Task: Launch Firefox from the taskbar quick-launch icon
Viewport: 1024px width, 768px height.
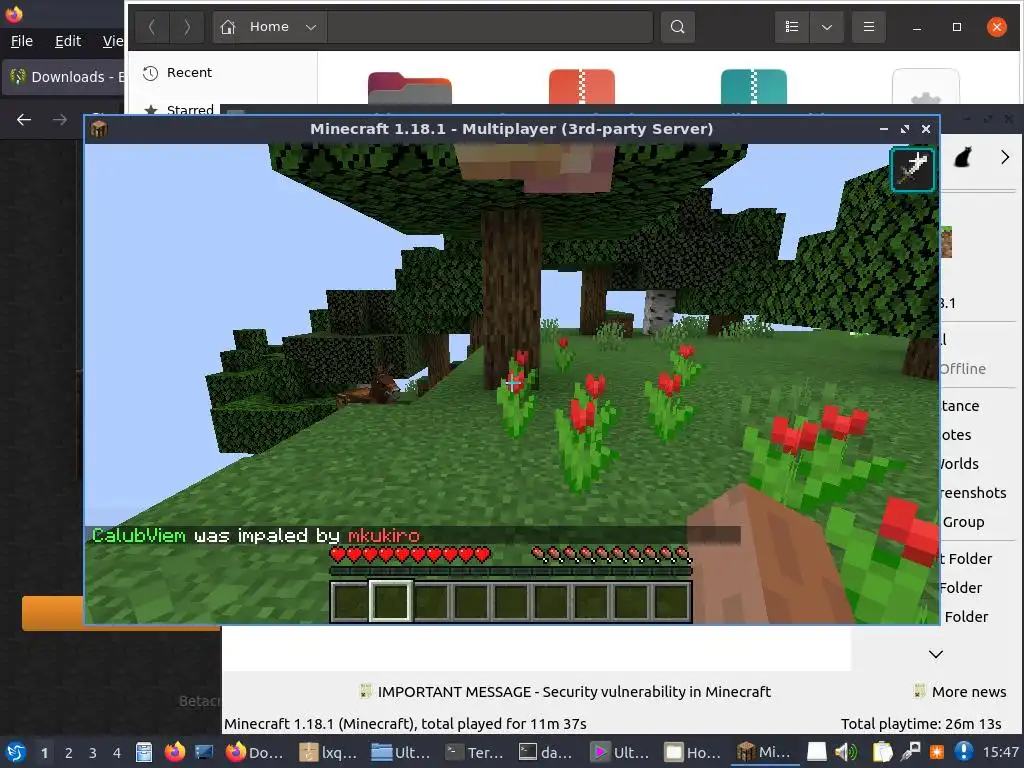Action: click(x=174, y=752)
